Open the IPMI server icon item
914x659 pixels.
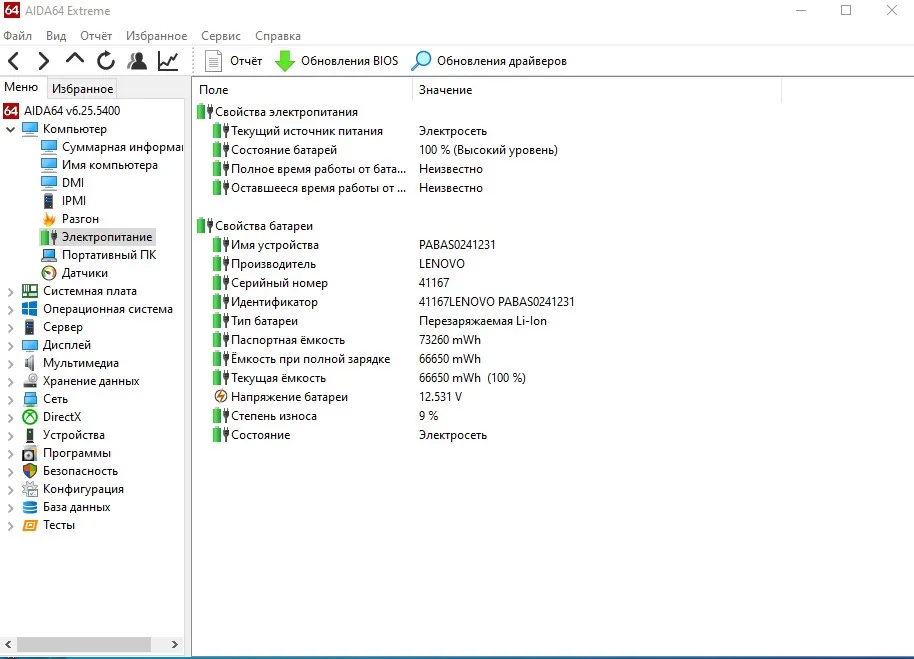[x=49, y=201]
